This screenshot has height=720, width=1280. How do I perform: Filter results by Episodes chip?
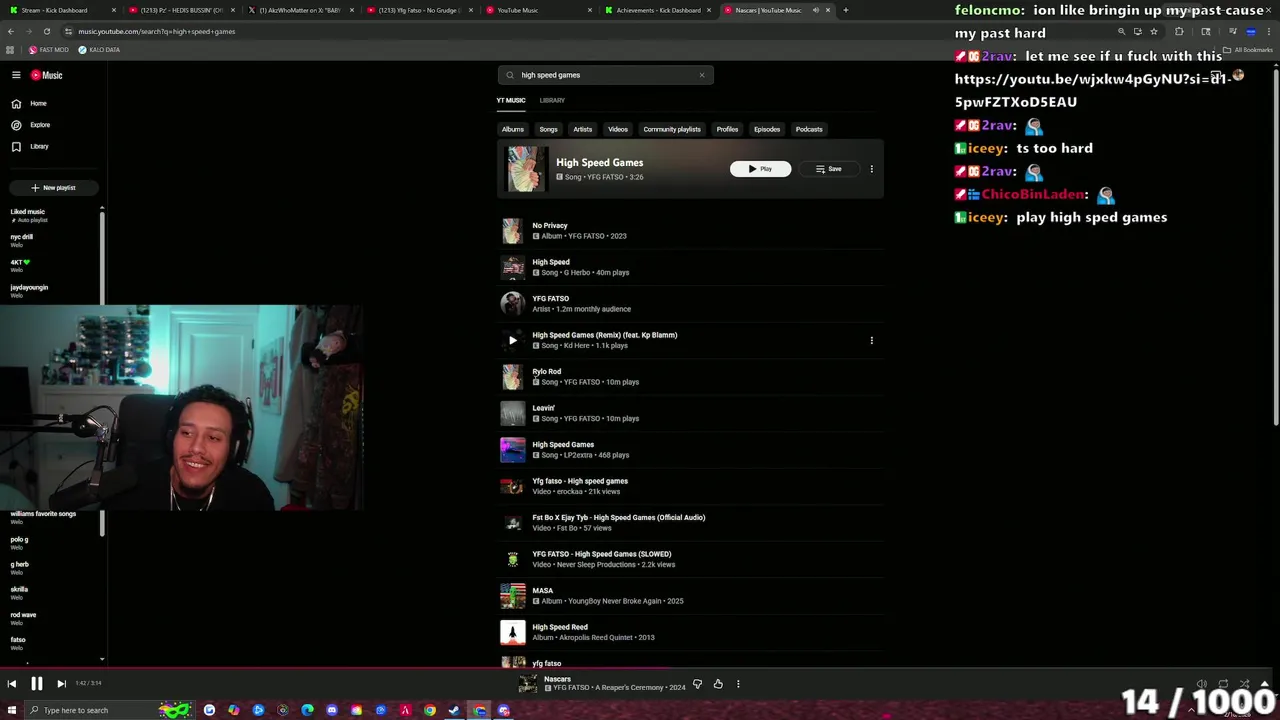[x=767, y=129]
